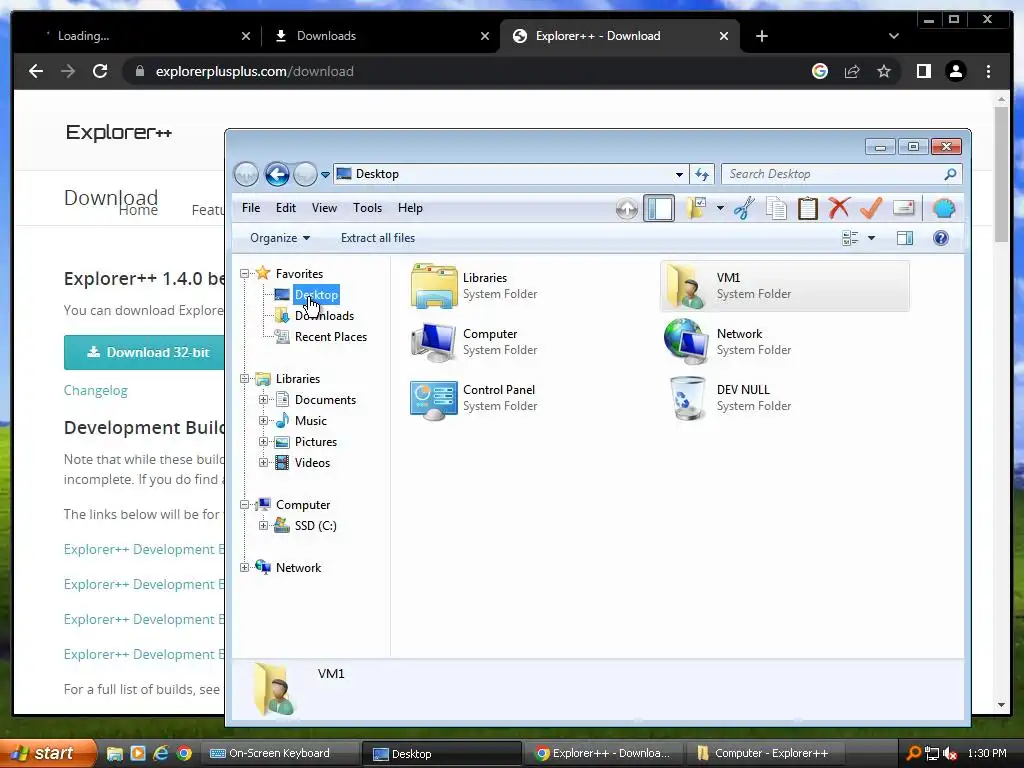The image size is (1024, 768).
Task: Open a new browser tab
Action: coord(761,36)
